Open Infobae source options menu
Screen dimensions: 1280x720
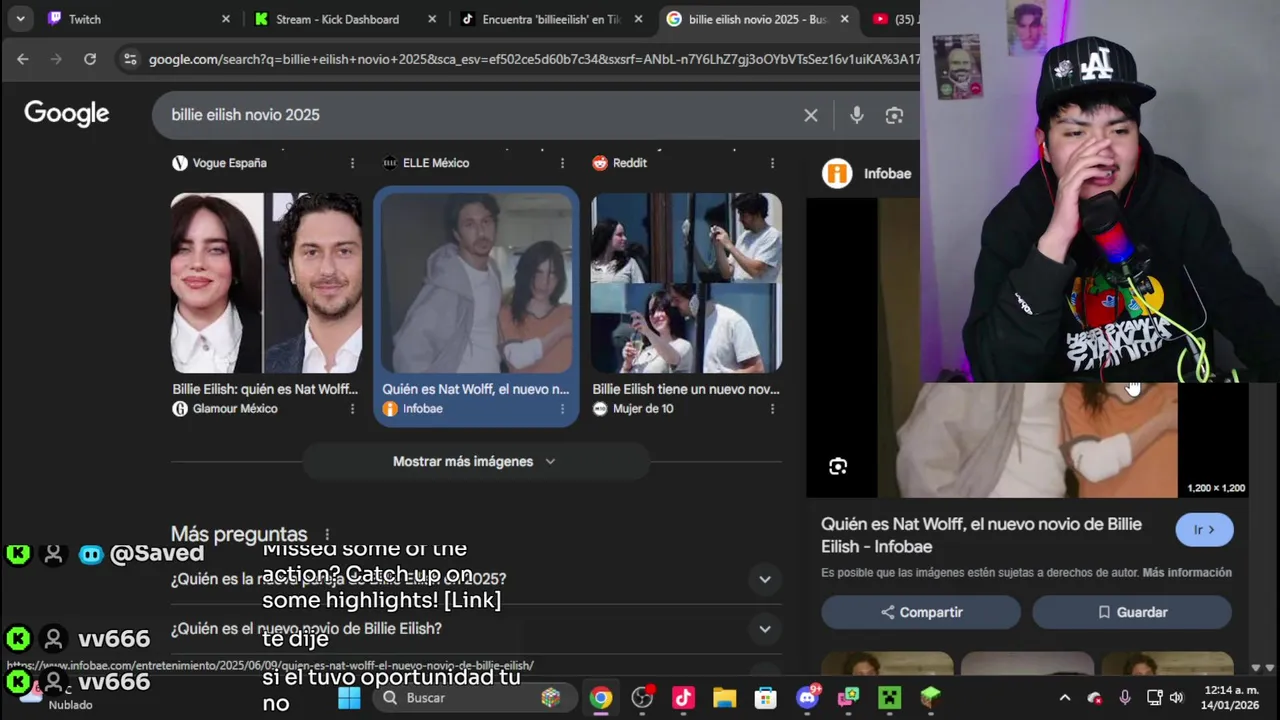coord(562,409)
